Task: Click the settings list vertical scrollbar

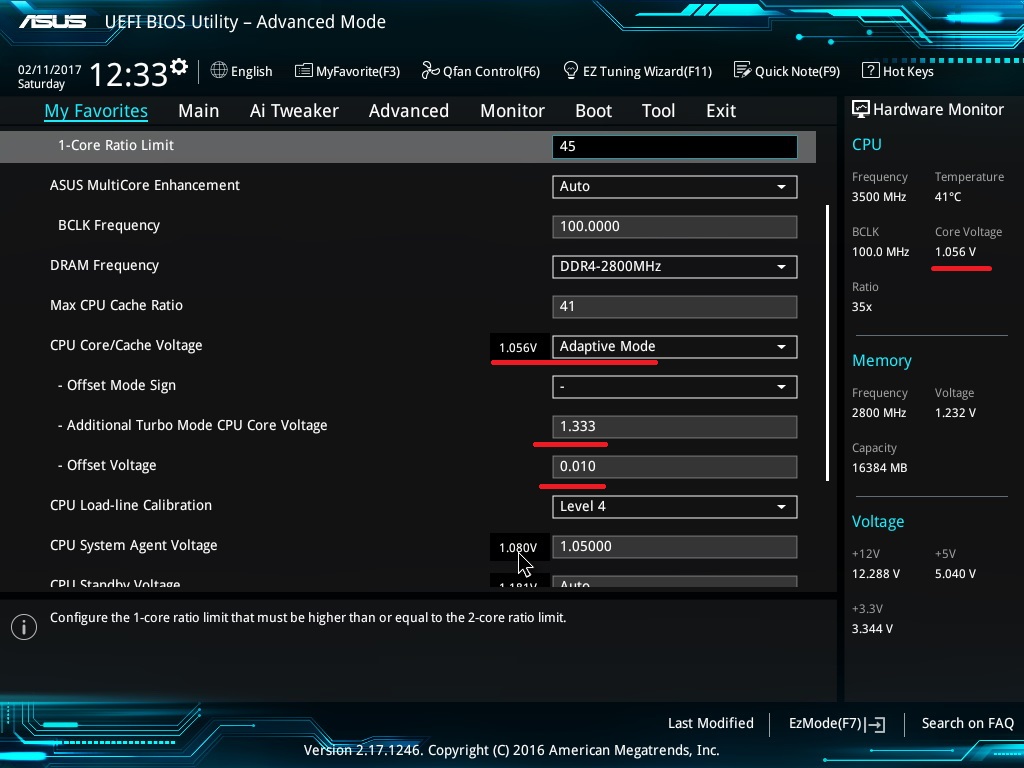Action: [x=827, y=343]
